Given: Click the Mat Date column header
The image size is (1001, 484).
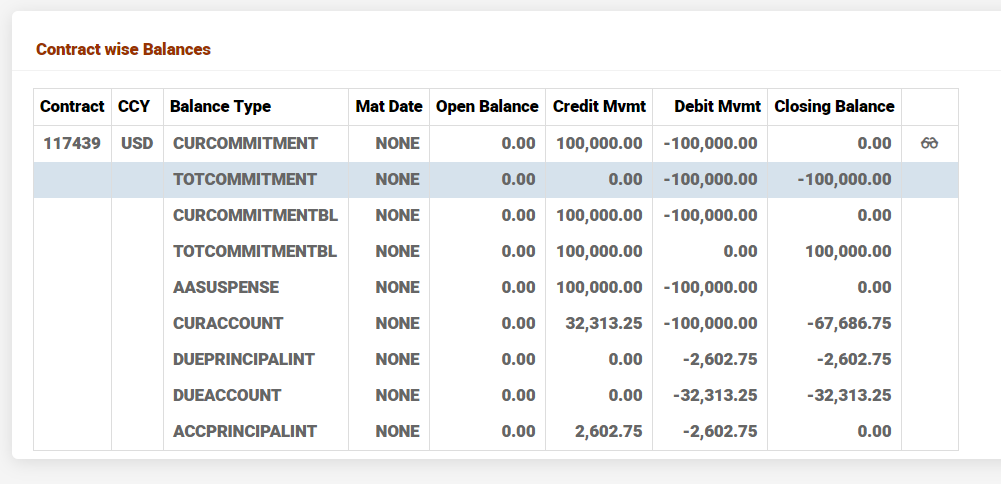Looking at the screenshot, I should [389, 106].
